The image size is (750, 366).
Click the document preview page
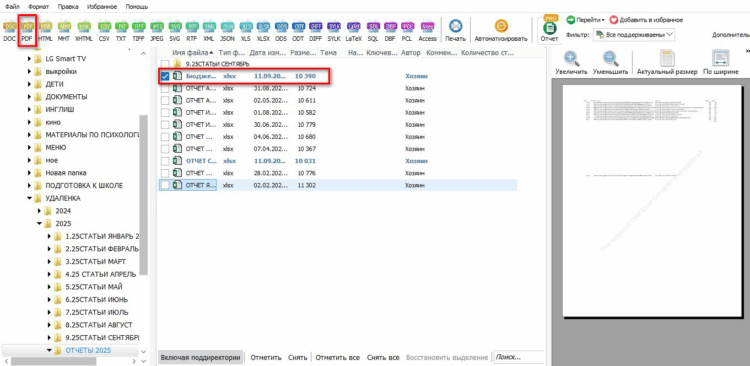point(652,201)
